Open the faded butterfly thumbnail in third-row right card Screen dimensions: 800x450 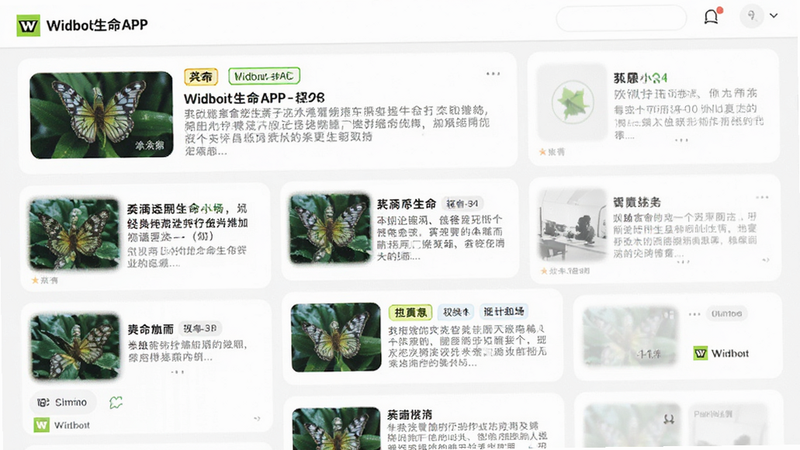click(x=630, y=337)
